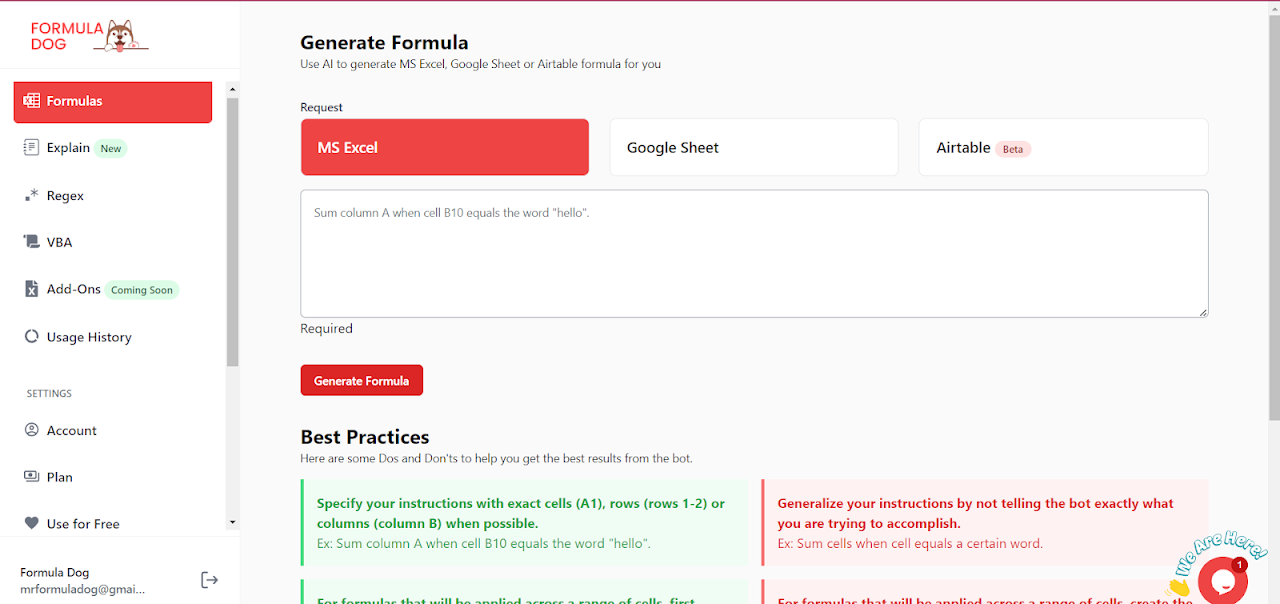The image size is (1280, 604).
Task: Click the logout arrow icon
Action: click(x=209, y=580)
